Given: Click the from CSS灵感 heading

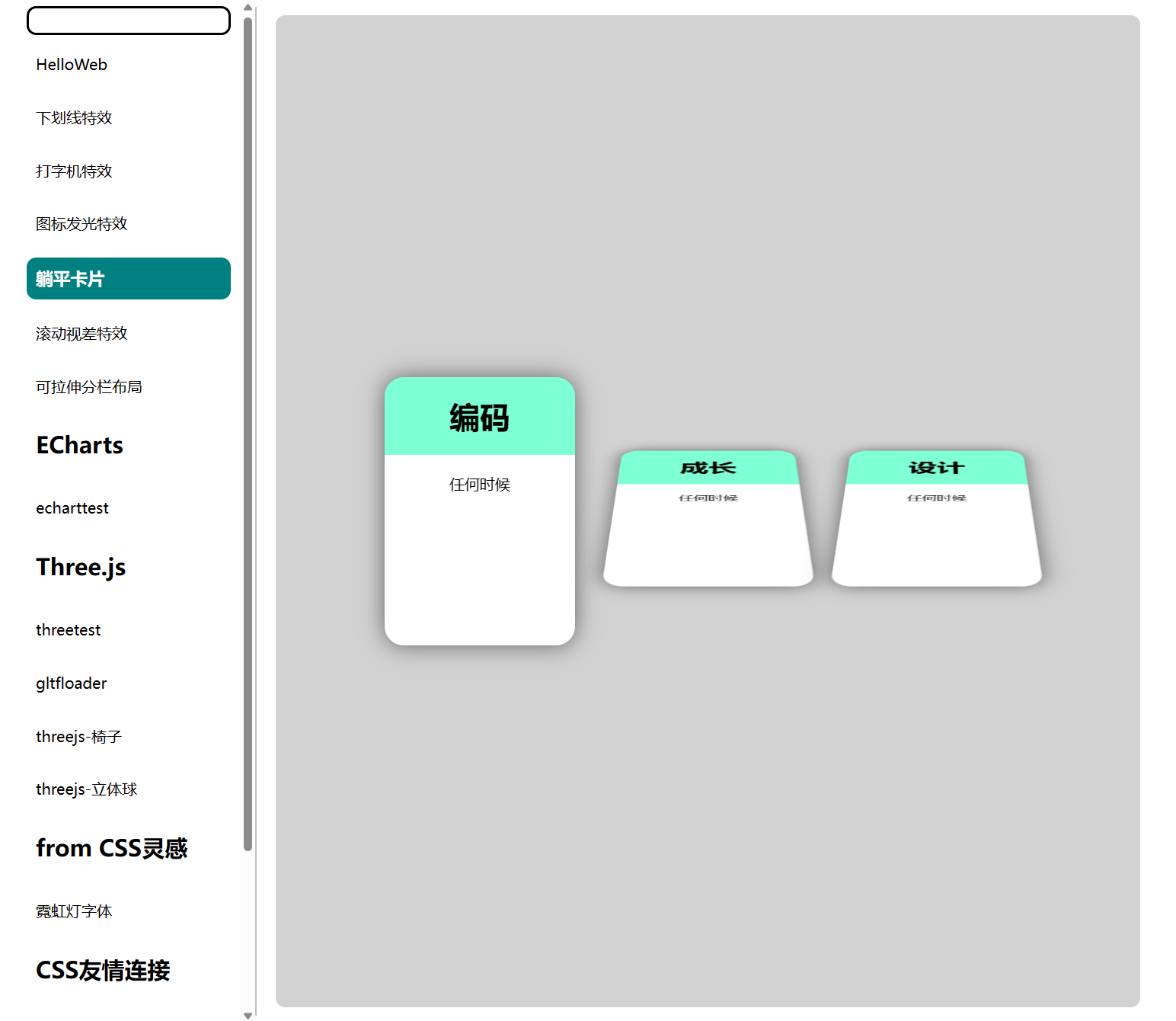Looking at the screenshot, I should (x=112, y=848).
